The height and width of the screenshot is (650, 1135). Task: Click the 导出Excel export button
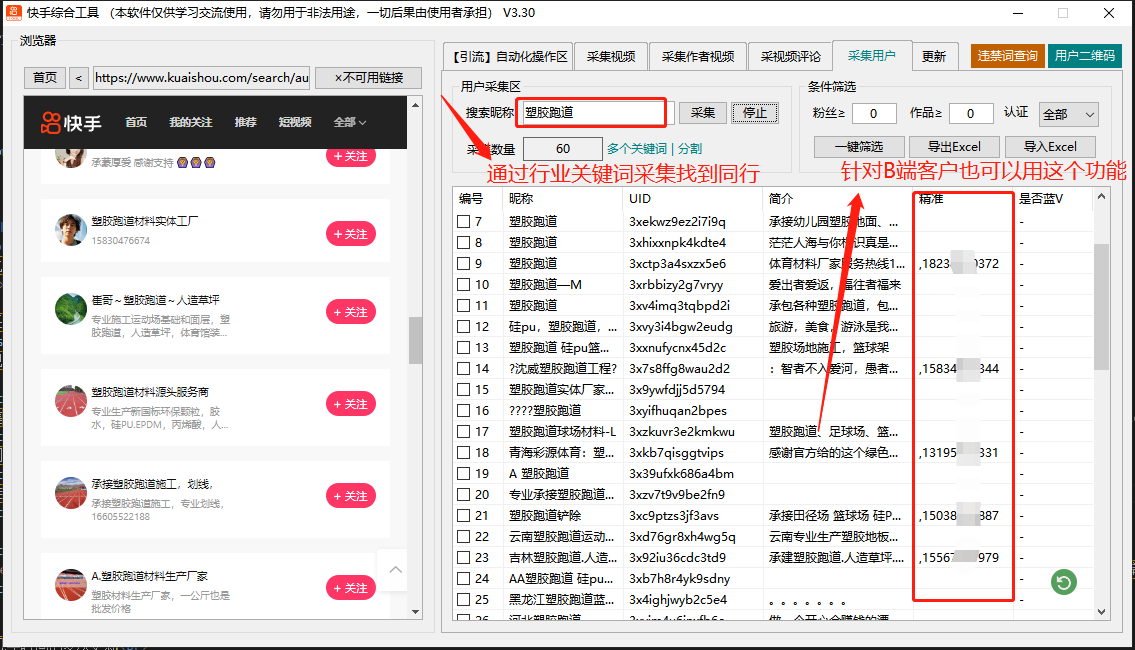(x=953, y=146)
